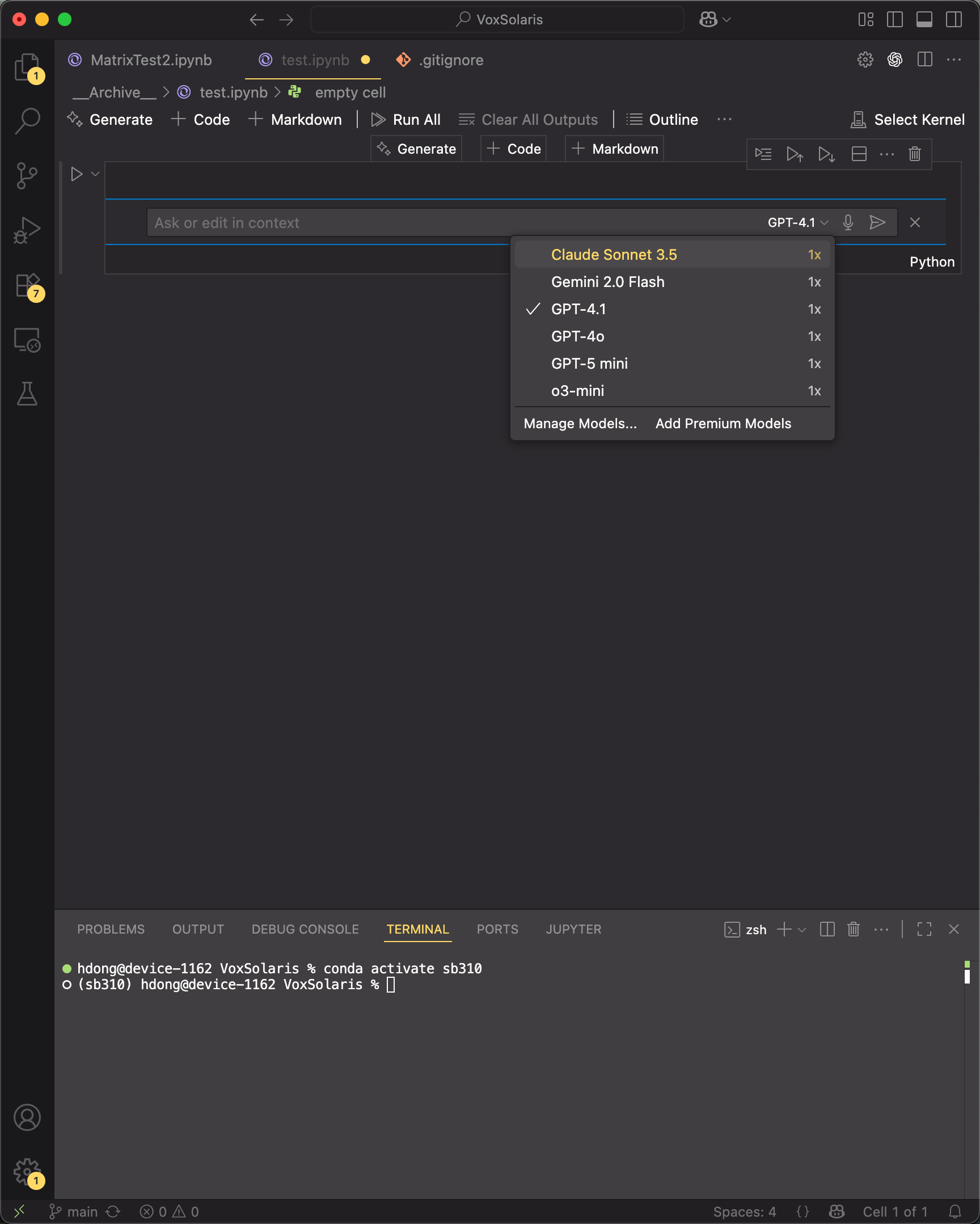Toggle the primary sidebar visibility
The image size is (980, 1224).
[894, 20]
